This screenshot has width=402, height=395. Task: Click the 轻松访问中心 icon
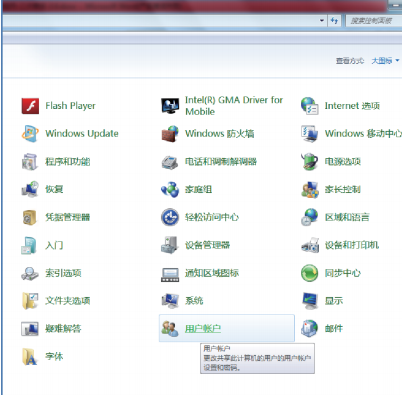(x=170, y=217)
